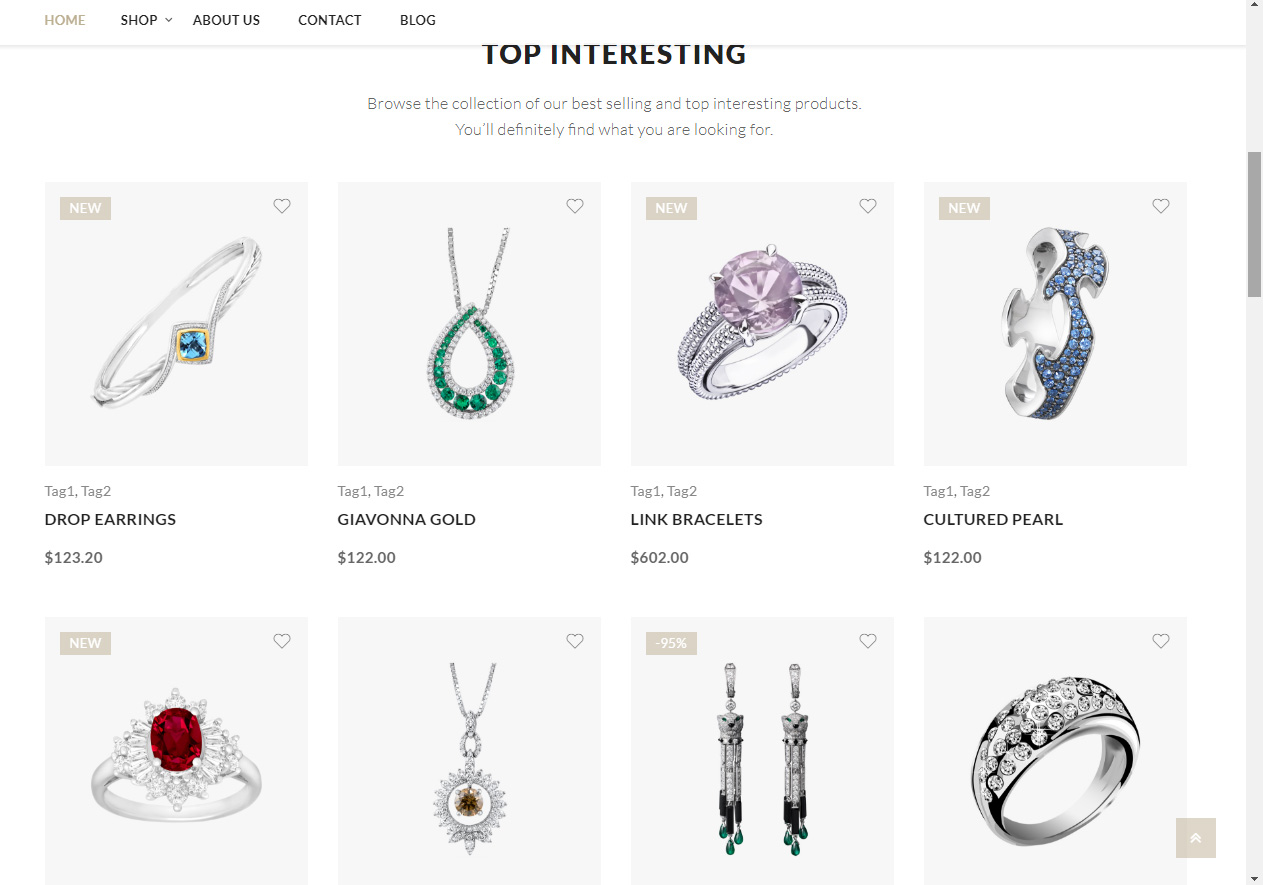1263x885 pixels.
Task: Open the Drop Earrings product title
Action: 110,520
